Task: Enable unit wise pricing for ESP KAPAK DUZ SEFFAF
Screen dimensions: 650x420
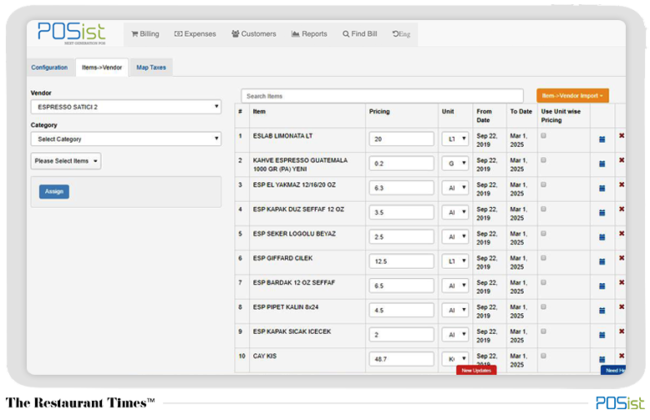Action: pyautogui.click(x=543, y=209)
